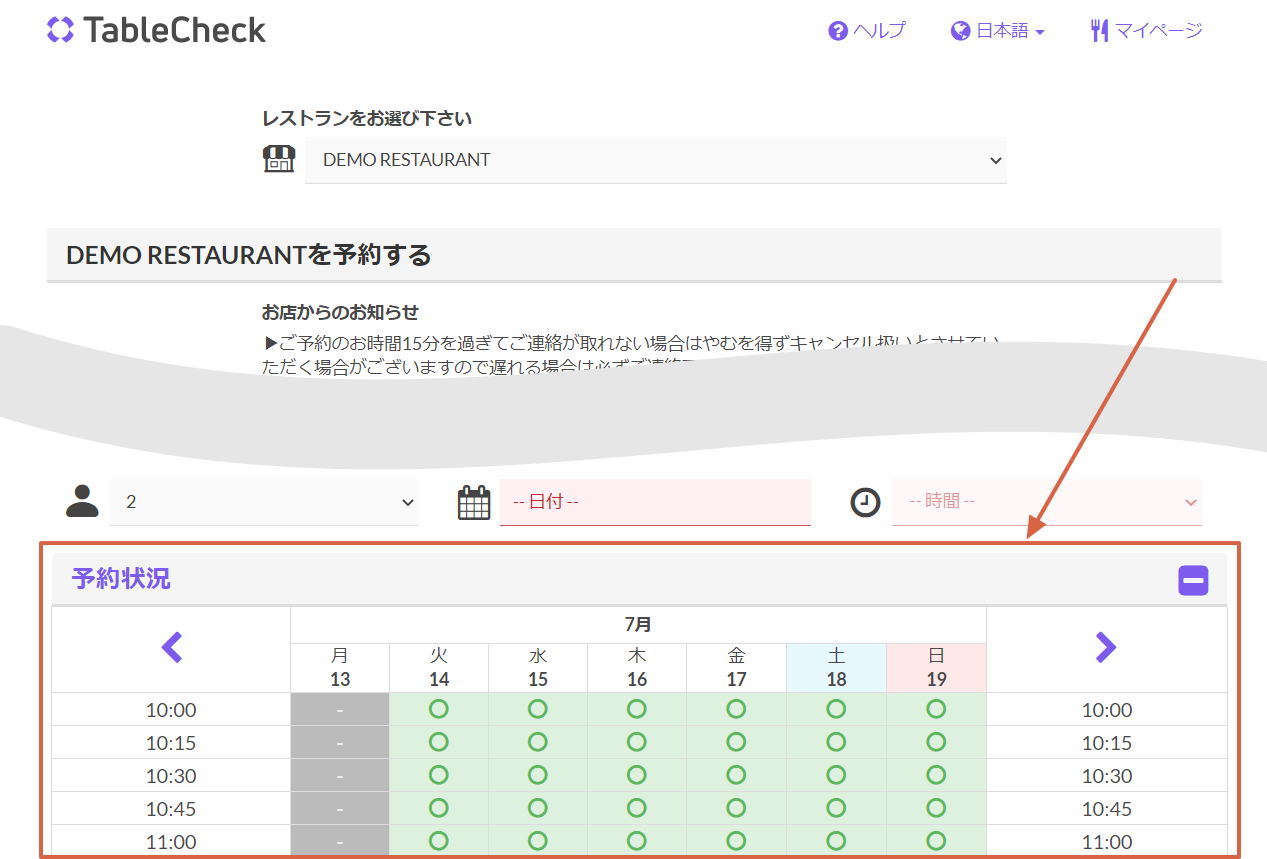Select the 水 15 column header
The width and height of the screenshot is (1267, 859).
tap(538, 668)
